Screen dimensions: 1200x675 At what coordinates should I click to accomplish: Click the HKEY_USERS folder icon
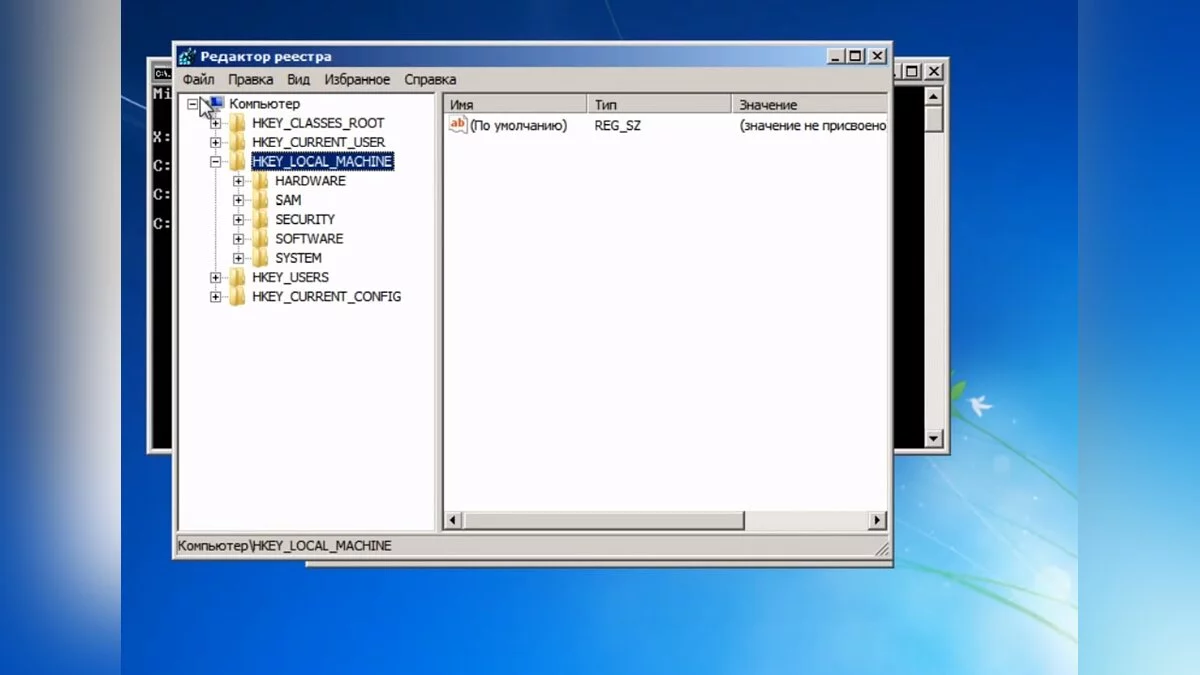(x=237, y=277)
